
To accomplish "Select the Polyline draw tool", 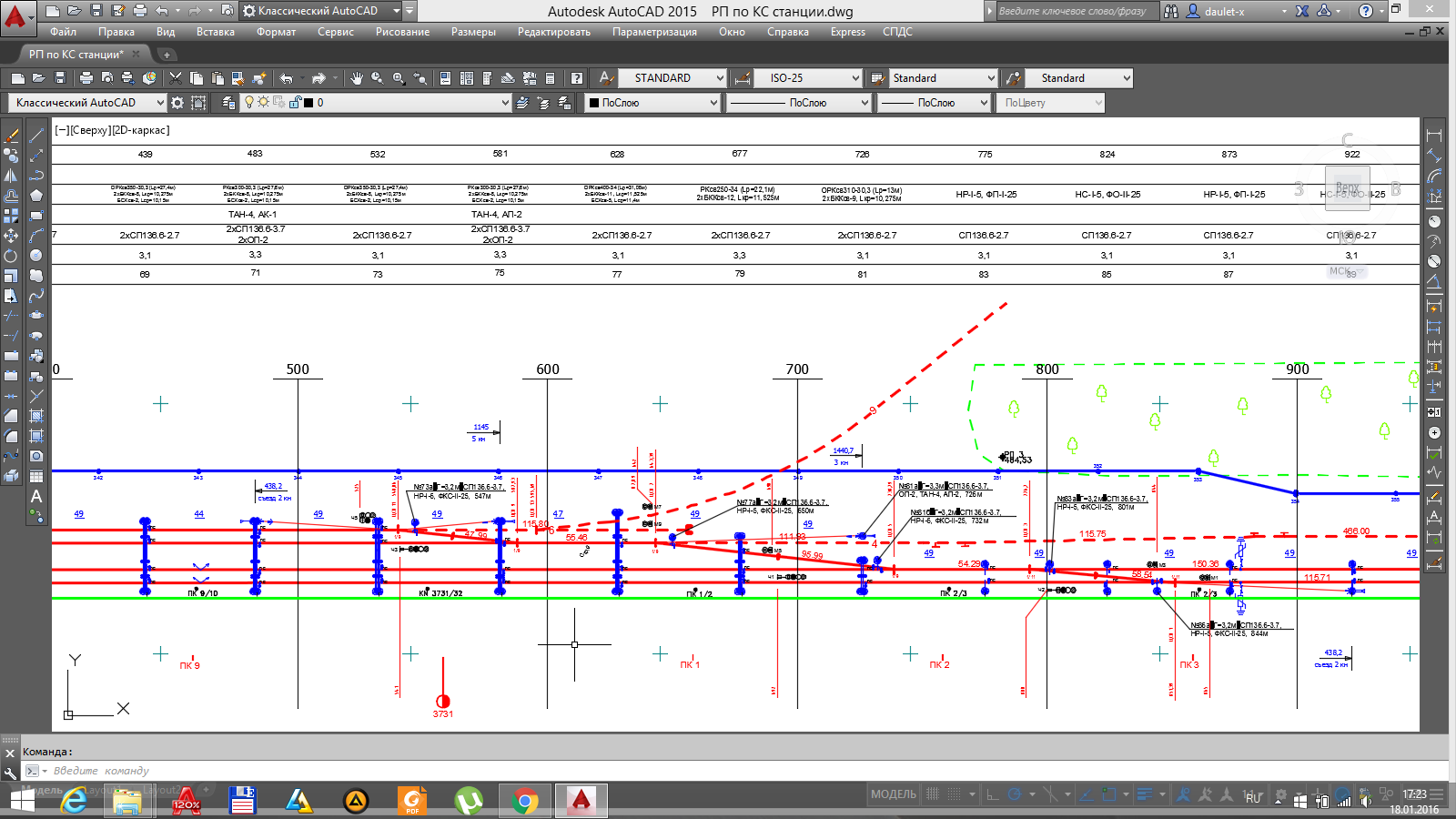I will click(36, 176).
